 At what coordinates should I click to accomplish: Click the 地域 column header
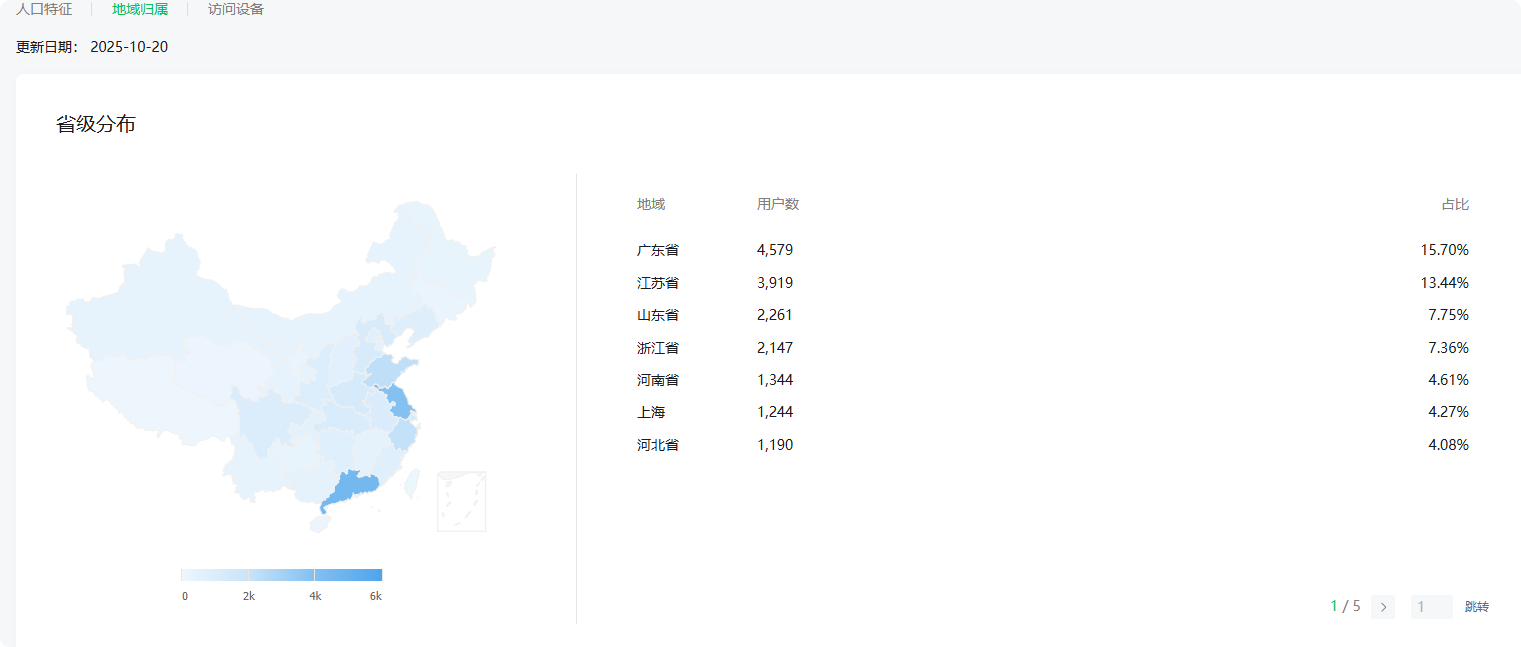pos(651,204)
